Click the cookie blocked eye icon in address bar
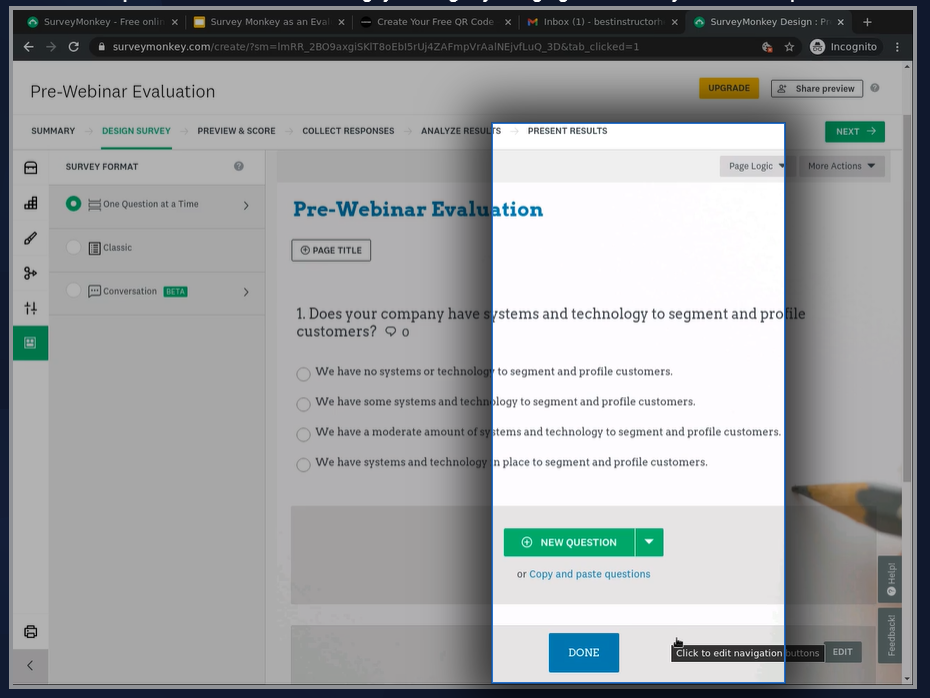 pos(767,47)
